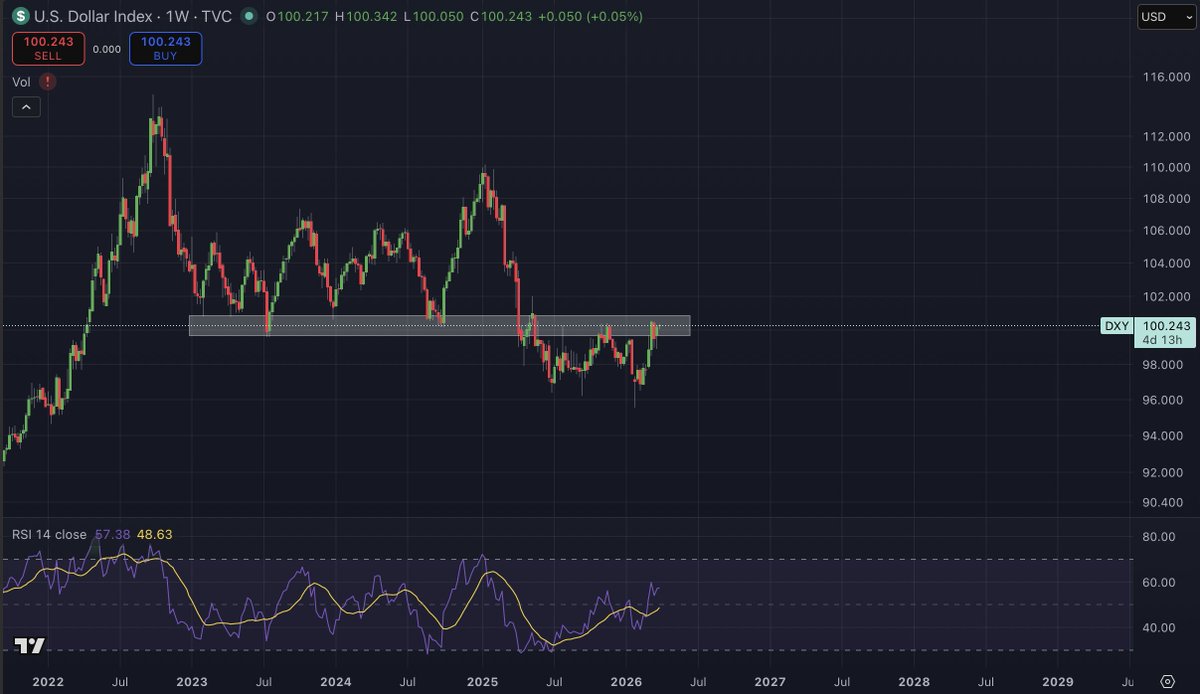
Task: Click the blue BUY 100.243 button
Action: coord(165,48)
